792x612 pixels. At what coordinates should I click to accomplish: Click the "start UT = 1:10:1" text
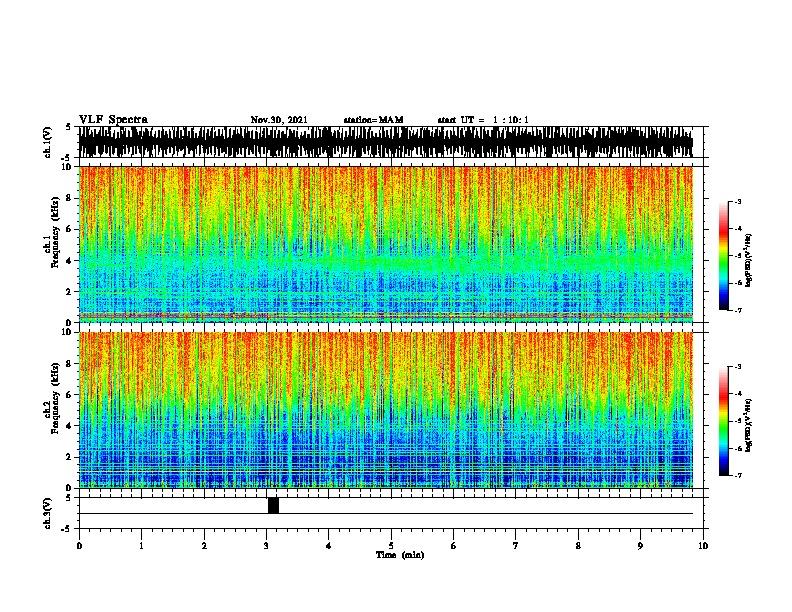click(x=483, y=120)
